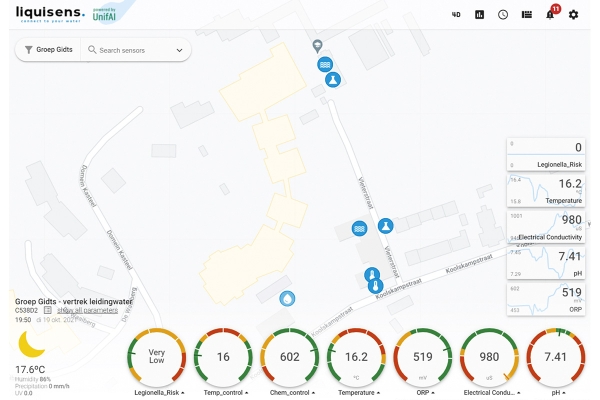Screen dimensions: 600x400
Task: Open the bar chart analytics icon
Action: point(479,15)
